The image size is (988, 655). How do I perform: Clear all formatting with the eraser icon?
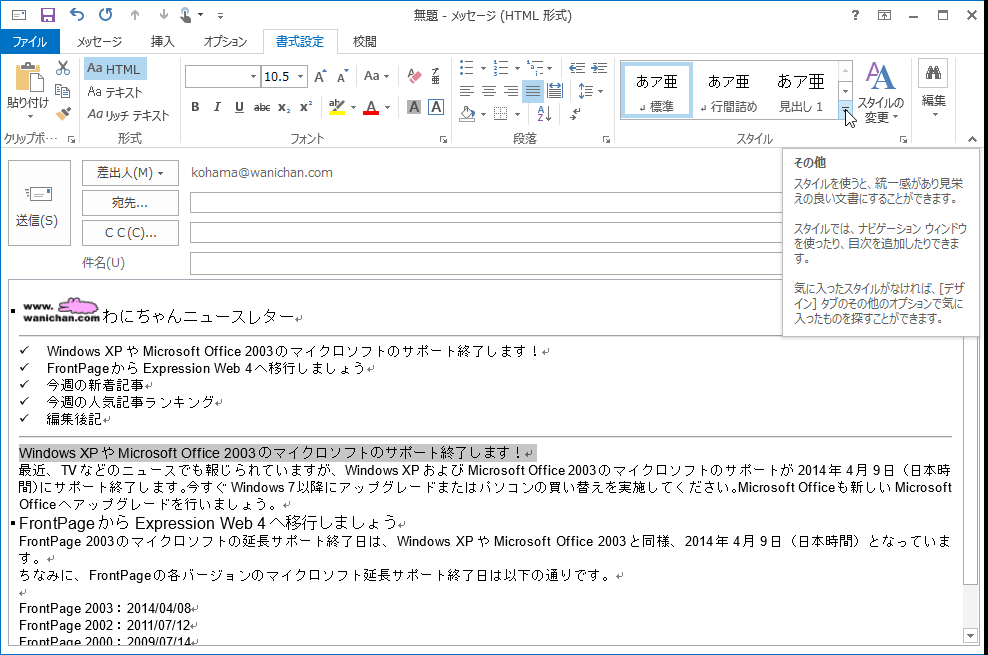point(414,76)
